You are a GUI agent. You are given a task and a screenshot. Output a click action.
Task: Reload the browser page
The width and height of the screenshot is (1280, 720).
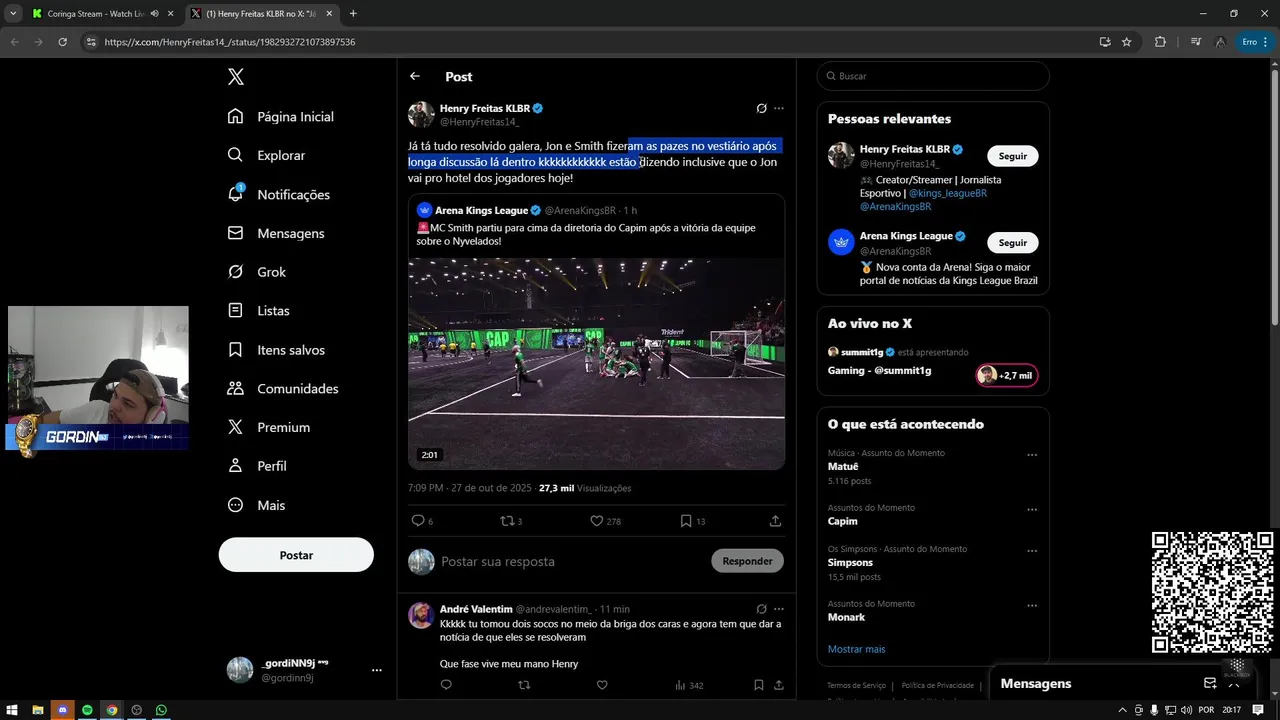(62, 42)
